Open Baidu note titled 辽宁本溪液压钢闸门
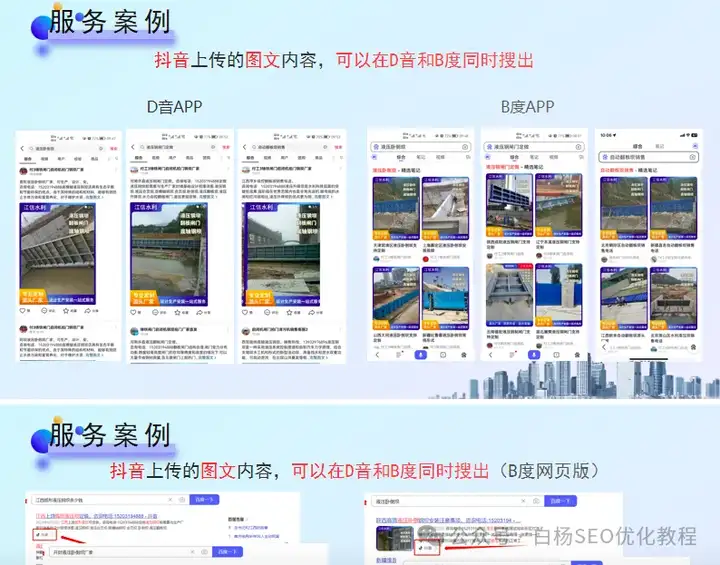Viewport: 720px width, 565px height. [x=558, y=244]
